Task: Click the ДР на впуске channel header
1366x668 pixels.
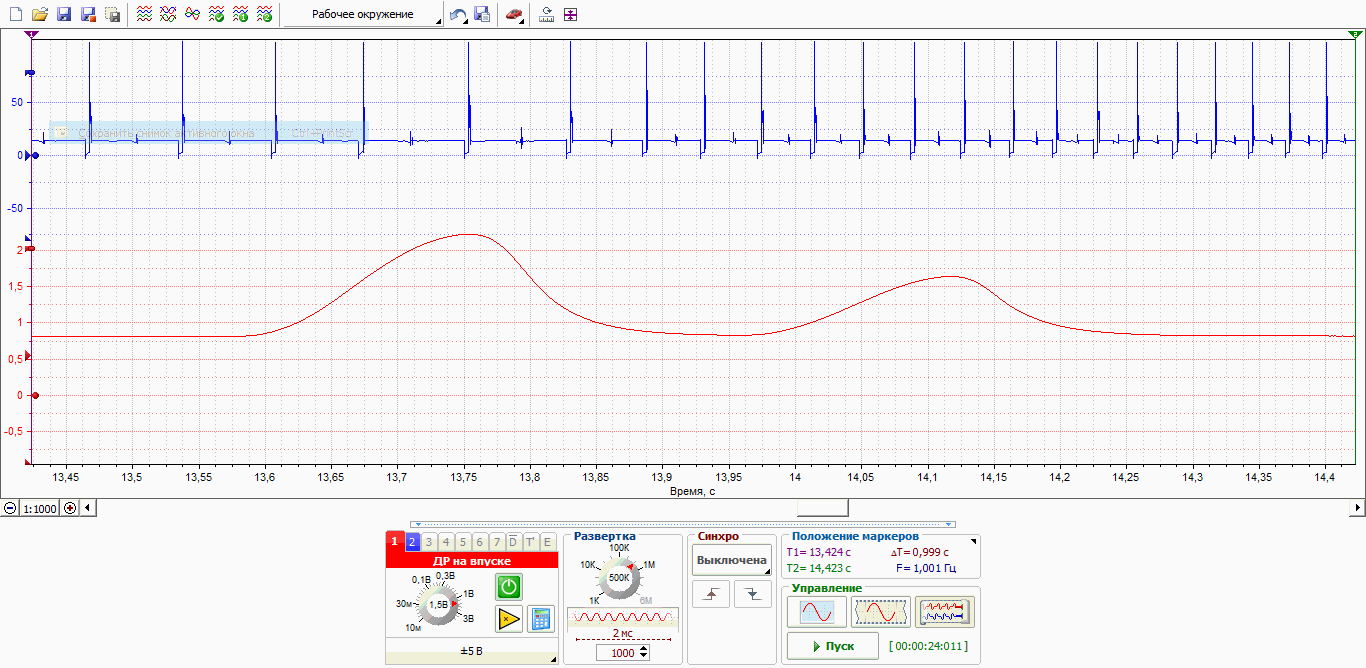Action: (x=471, y=560)
